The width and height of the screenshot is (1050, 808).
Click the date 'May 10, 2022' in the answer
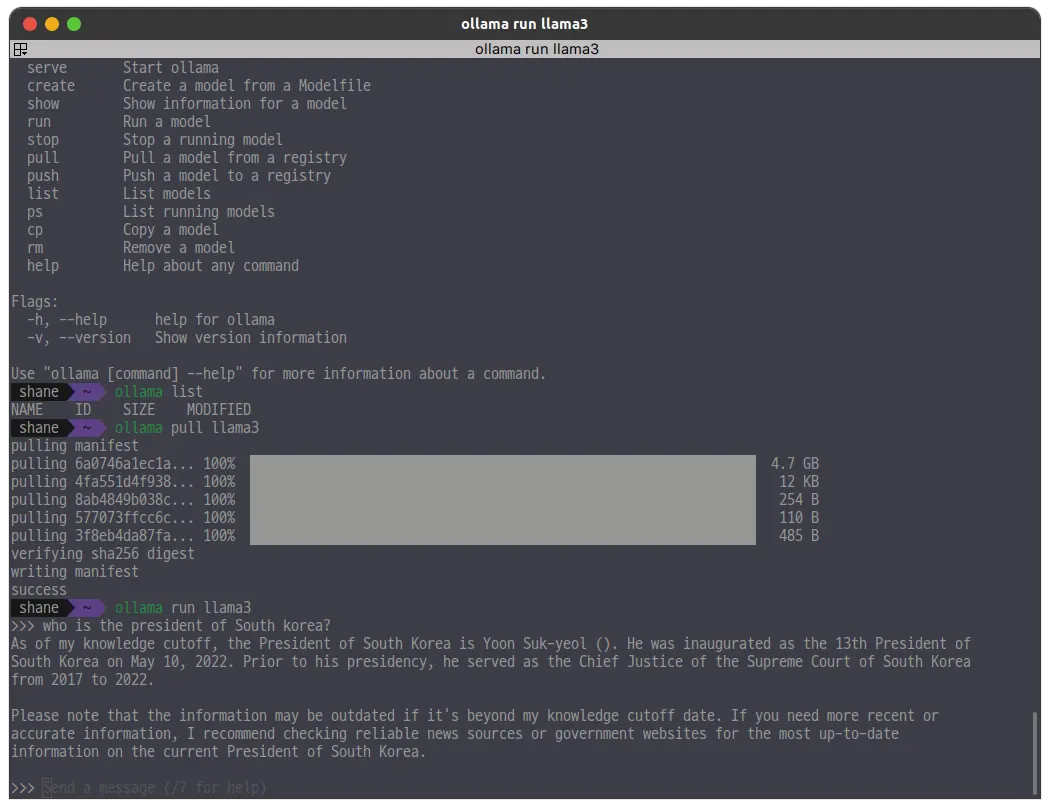tap(179, 662)
